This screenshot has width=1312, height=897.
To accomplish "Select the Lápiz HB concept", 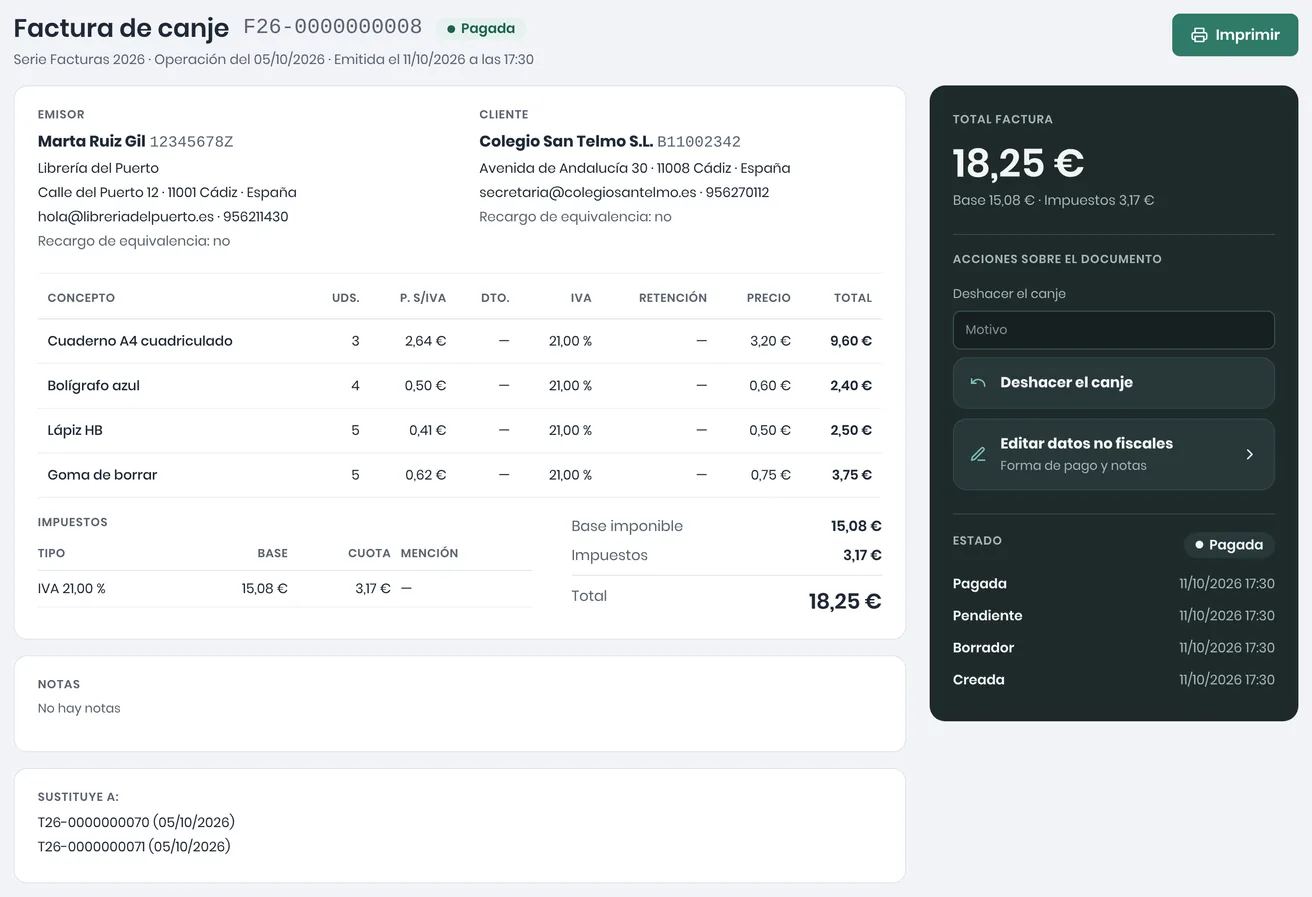I will pyautogui.click(x=75, y=431).
